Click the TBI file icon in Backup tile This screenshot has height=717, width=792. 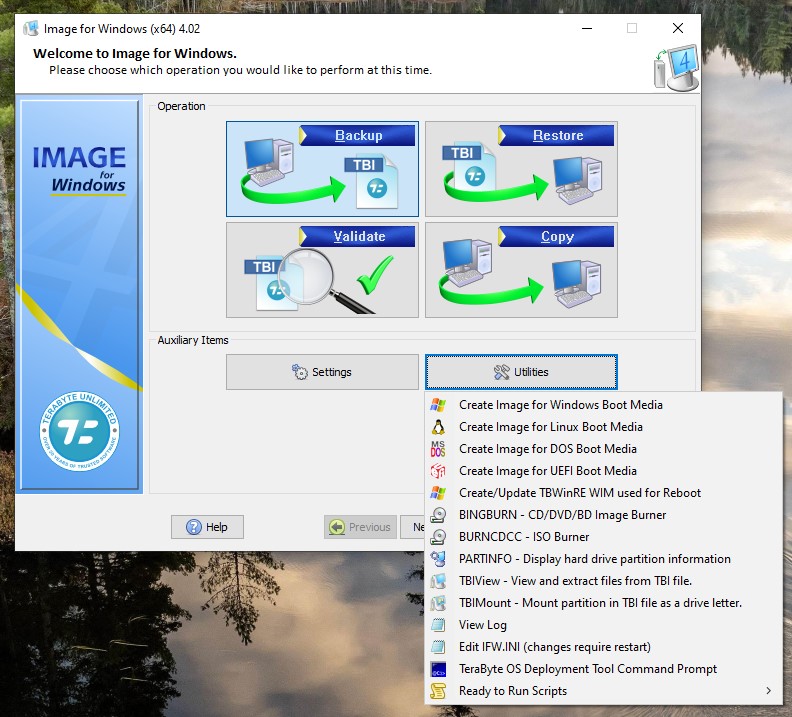click(372, 182)
